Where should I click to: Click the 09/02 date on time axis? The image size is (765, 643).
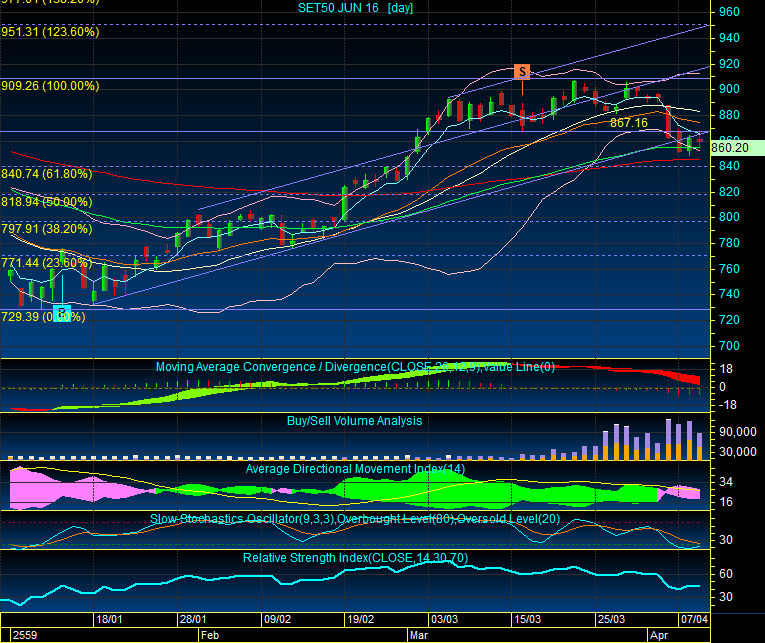(278, 619)
